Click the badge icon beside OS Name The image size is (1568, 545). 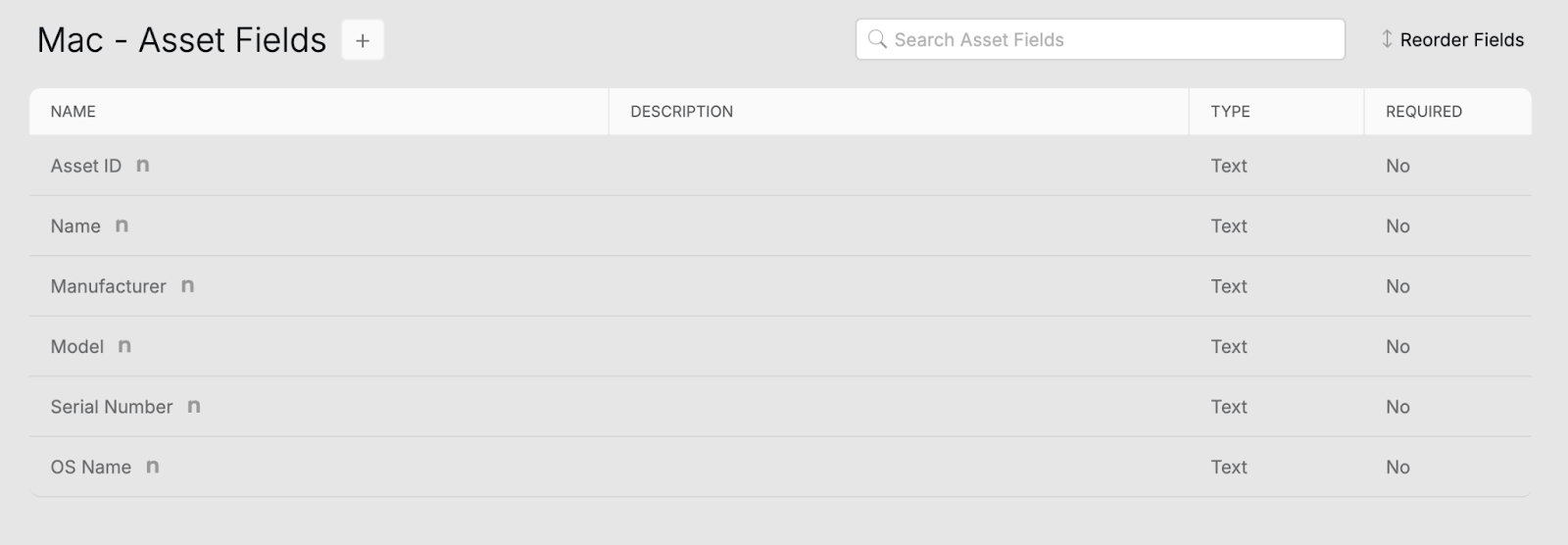click(152, 467)
